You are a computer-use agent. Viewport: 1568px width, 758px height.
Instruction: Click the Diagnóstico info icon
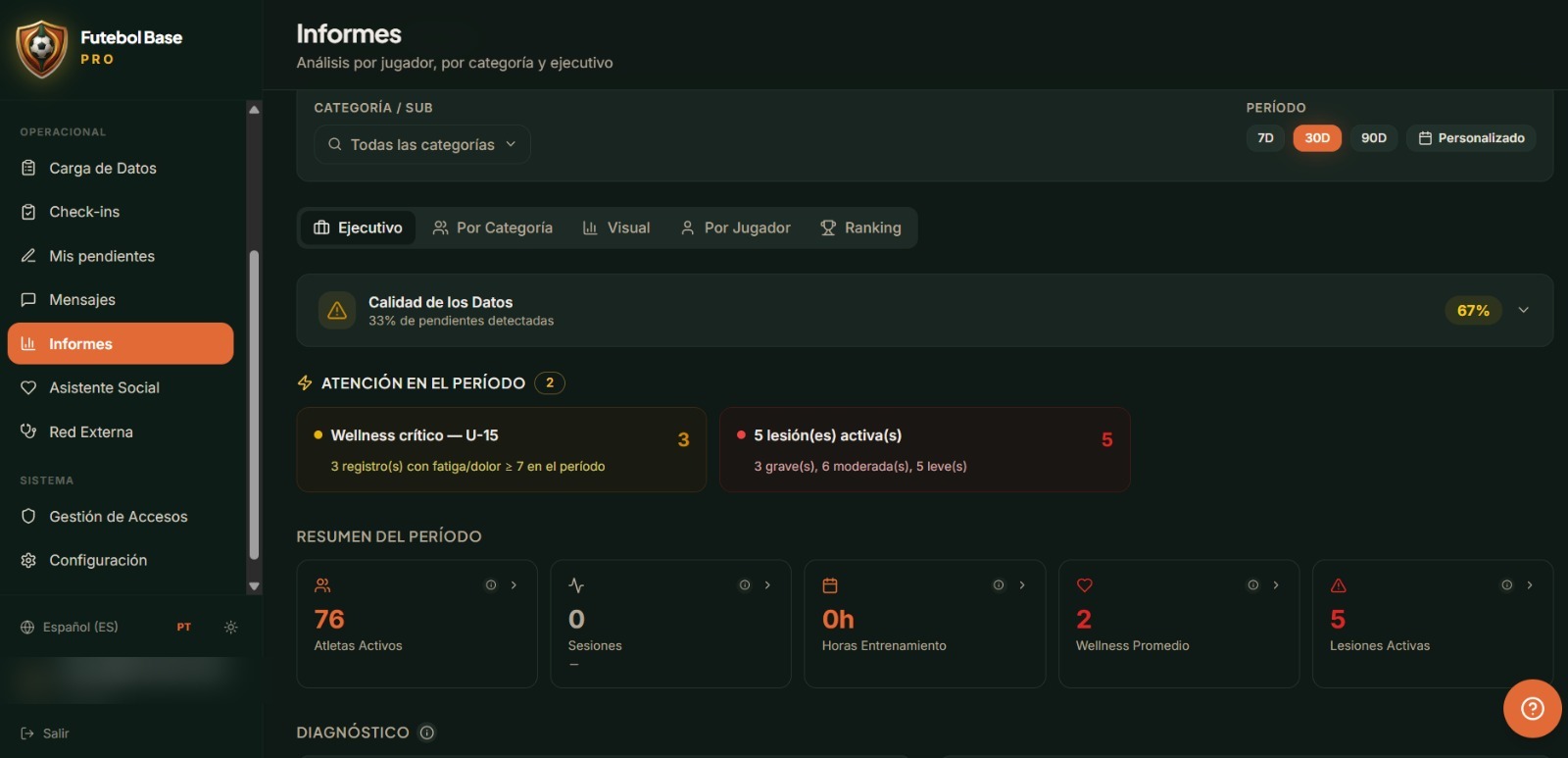pos(427,733)
